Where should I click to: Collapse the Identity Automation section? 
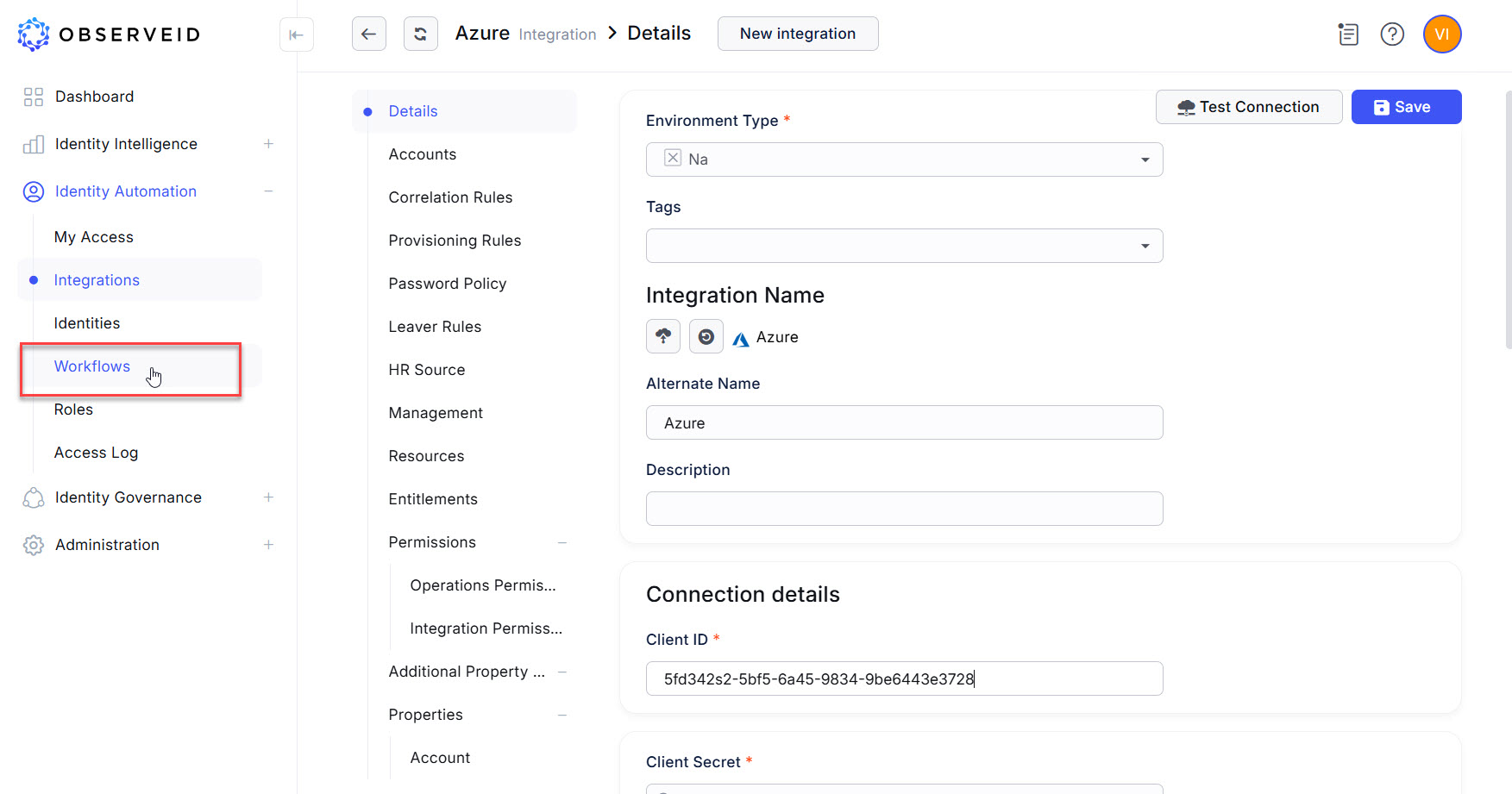pos(268,191)
